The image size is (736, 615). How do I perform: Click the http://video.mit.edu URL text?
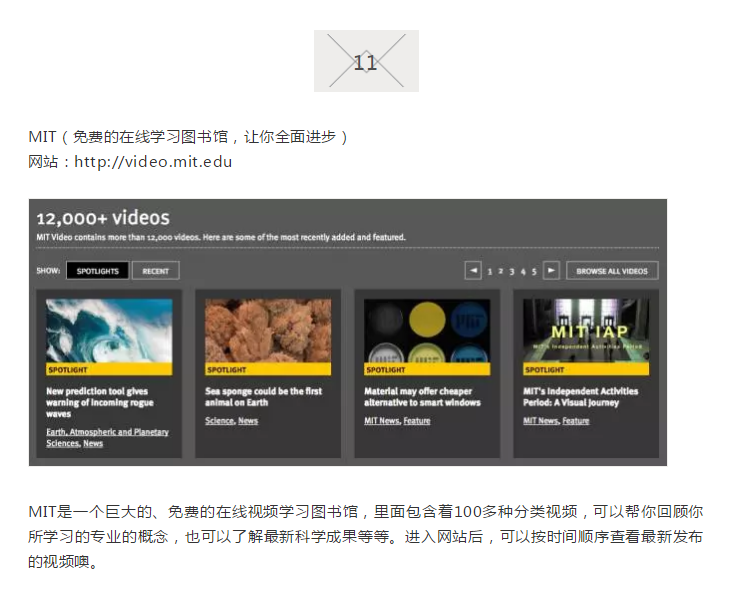pyautogui.click(x=153, y=161)
